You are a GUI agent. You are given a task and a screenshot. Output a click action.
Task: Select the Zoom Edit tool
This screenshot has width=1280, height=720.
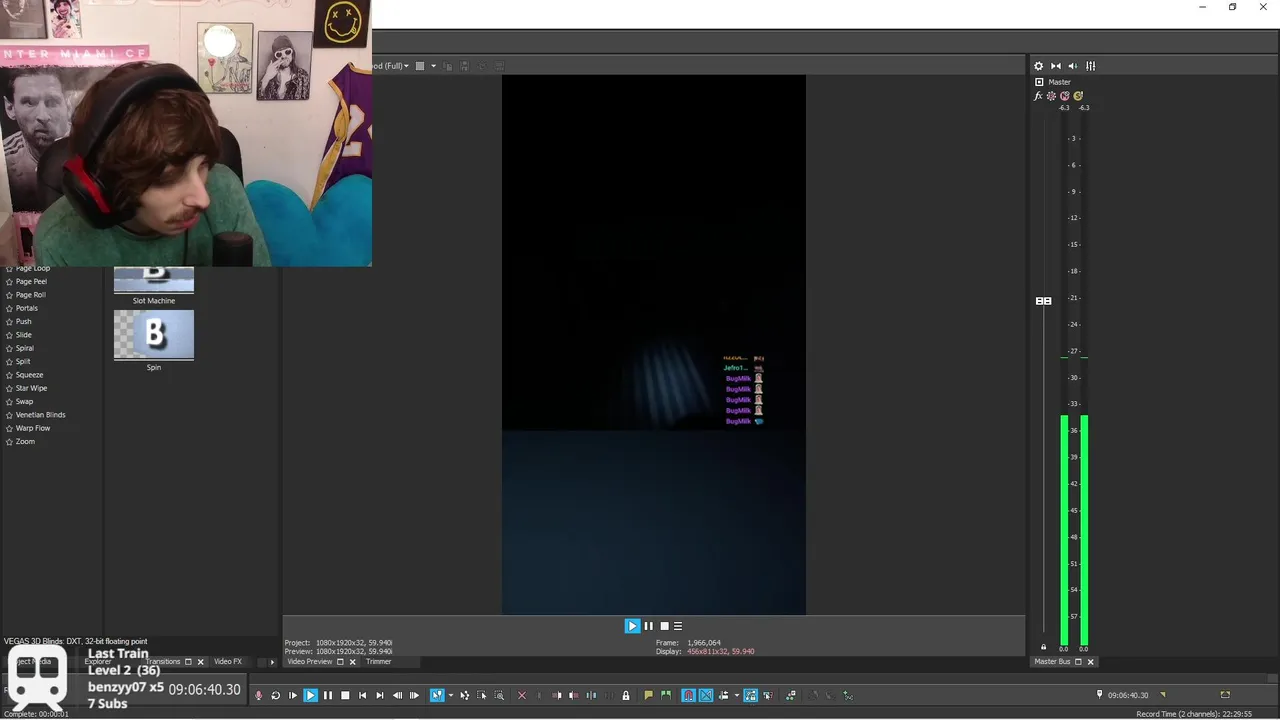(499, 695)
